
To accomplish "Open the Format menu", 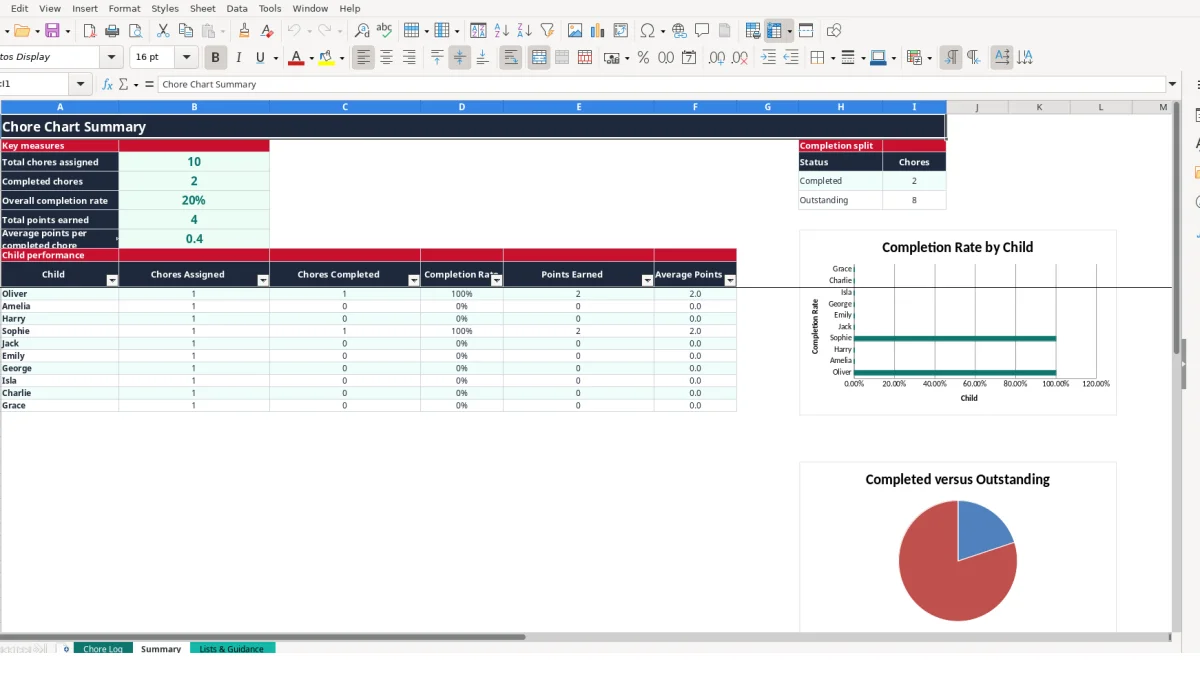I will pos(124,8).
